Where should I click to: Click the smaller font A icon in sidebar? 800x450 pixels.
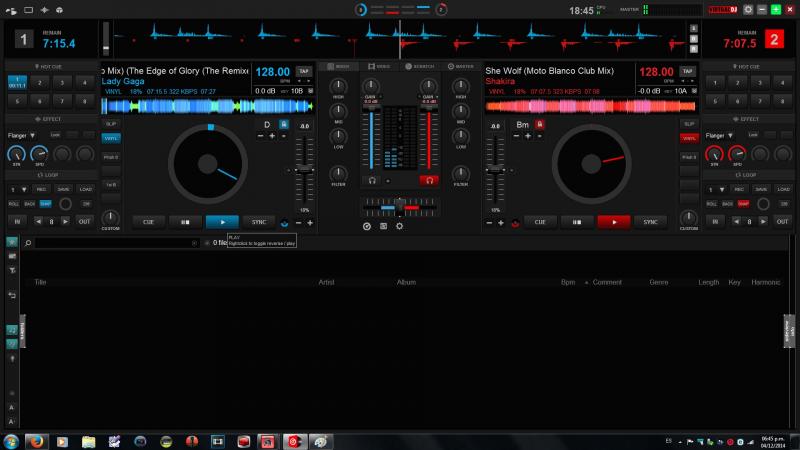12,408
